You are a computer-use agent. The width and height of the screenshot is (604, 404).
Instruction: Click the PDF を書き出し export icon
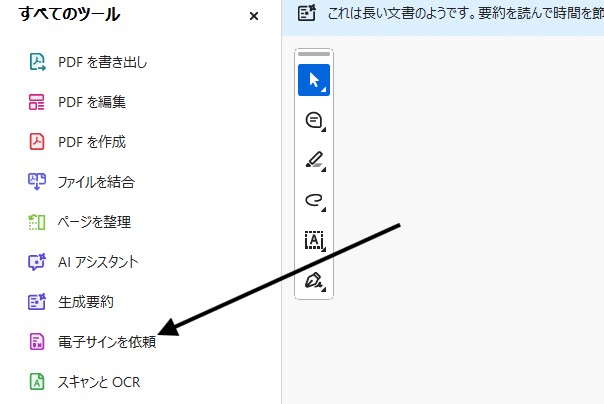(37, 62)
